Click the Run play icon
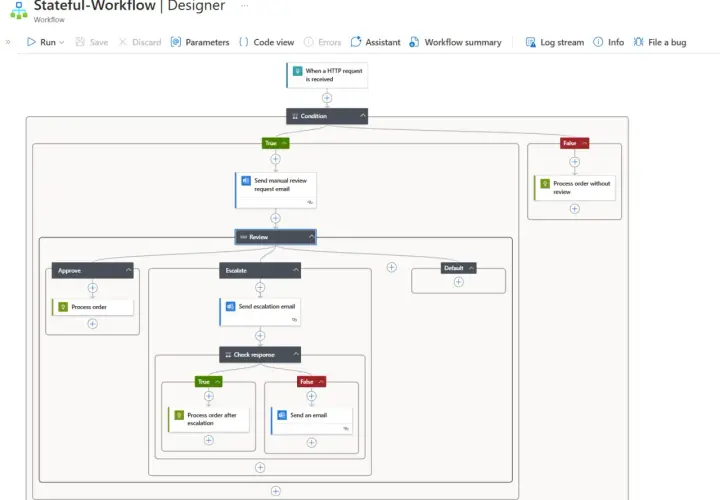Screen dimensions: 720x500 tap(31, 42)
